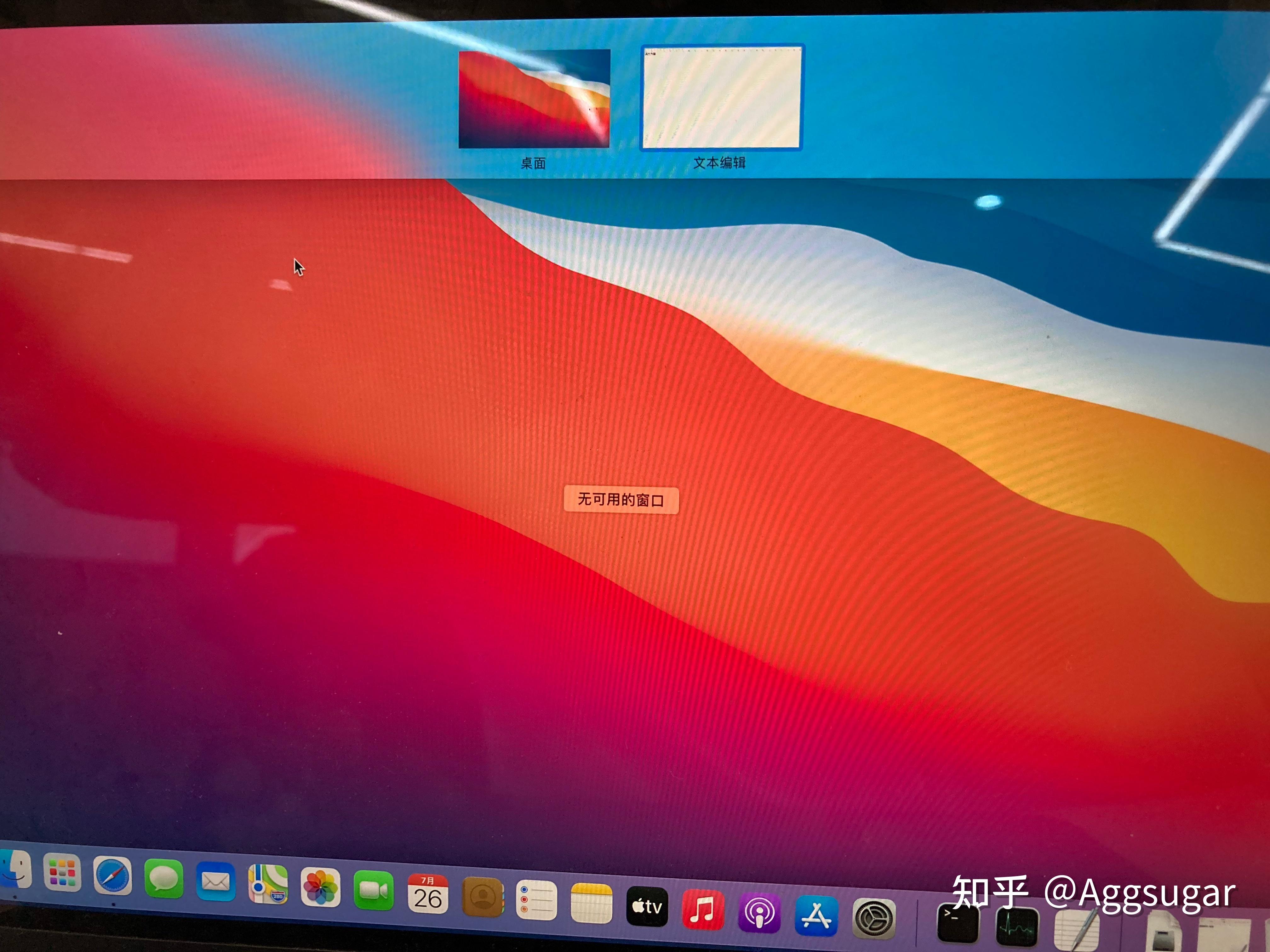Open the Contacts app in the Dock
Viewport: 1270px width, 952px height.
coord(483,897)
